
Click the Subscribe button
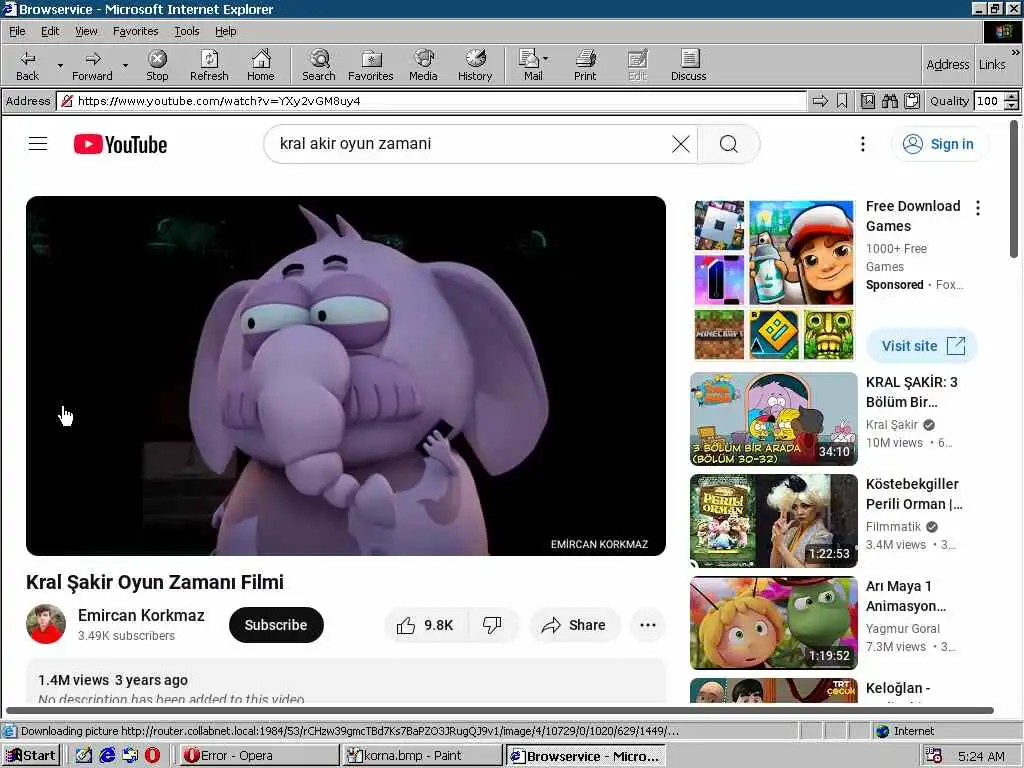276,625
